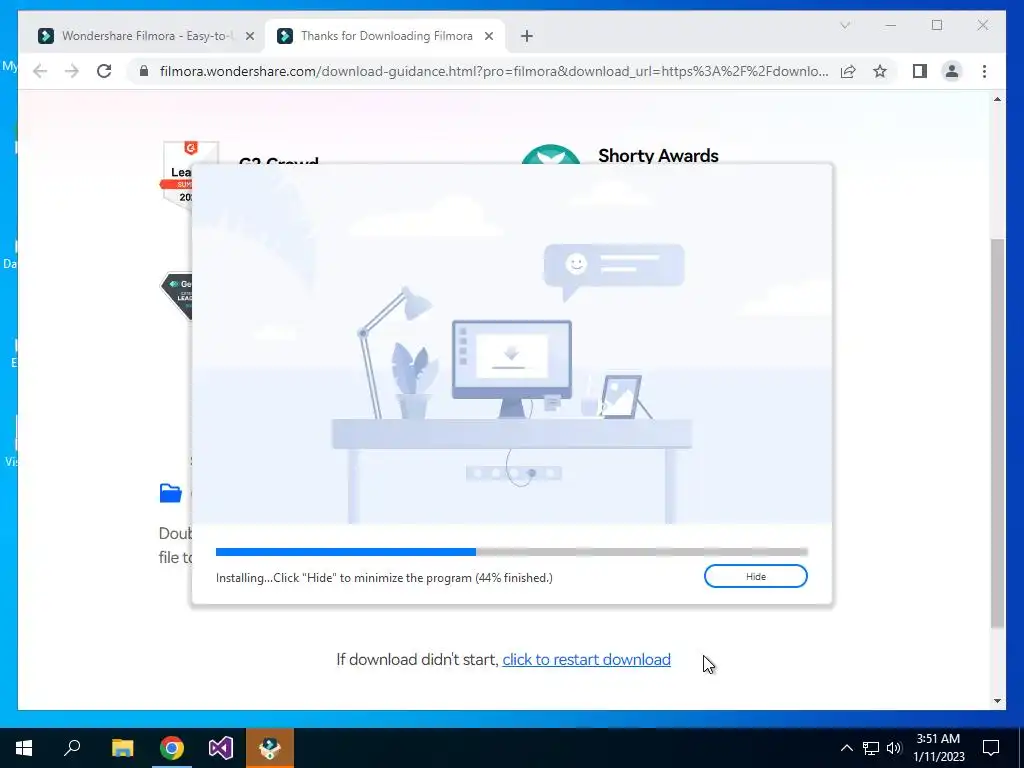Open the Chrome three-dot menu
The width and height of the screenshot is (1024, 768).
point(984,71)
